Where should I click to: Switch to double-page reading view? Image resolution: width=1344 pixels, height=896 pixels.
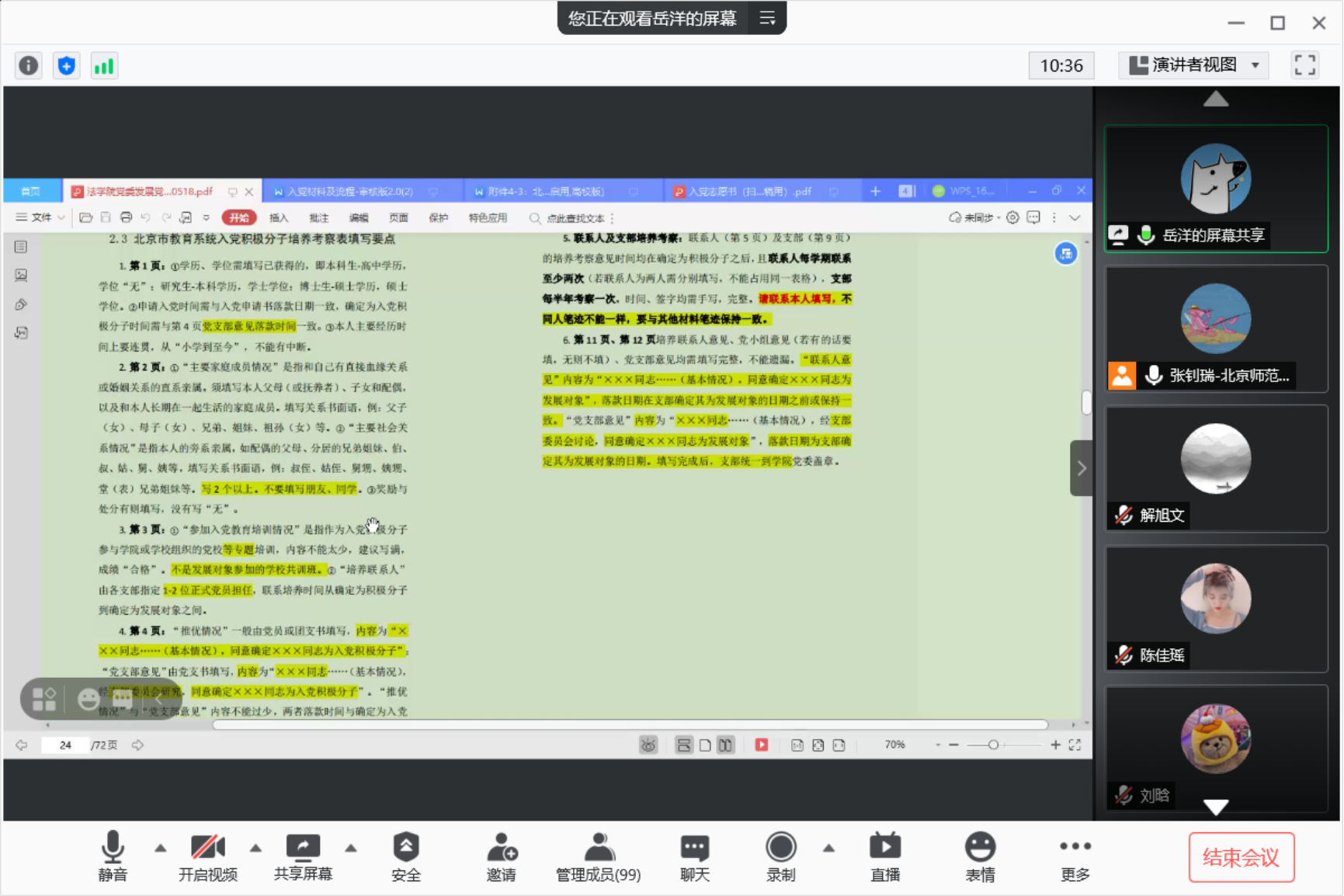(725, 744)
